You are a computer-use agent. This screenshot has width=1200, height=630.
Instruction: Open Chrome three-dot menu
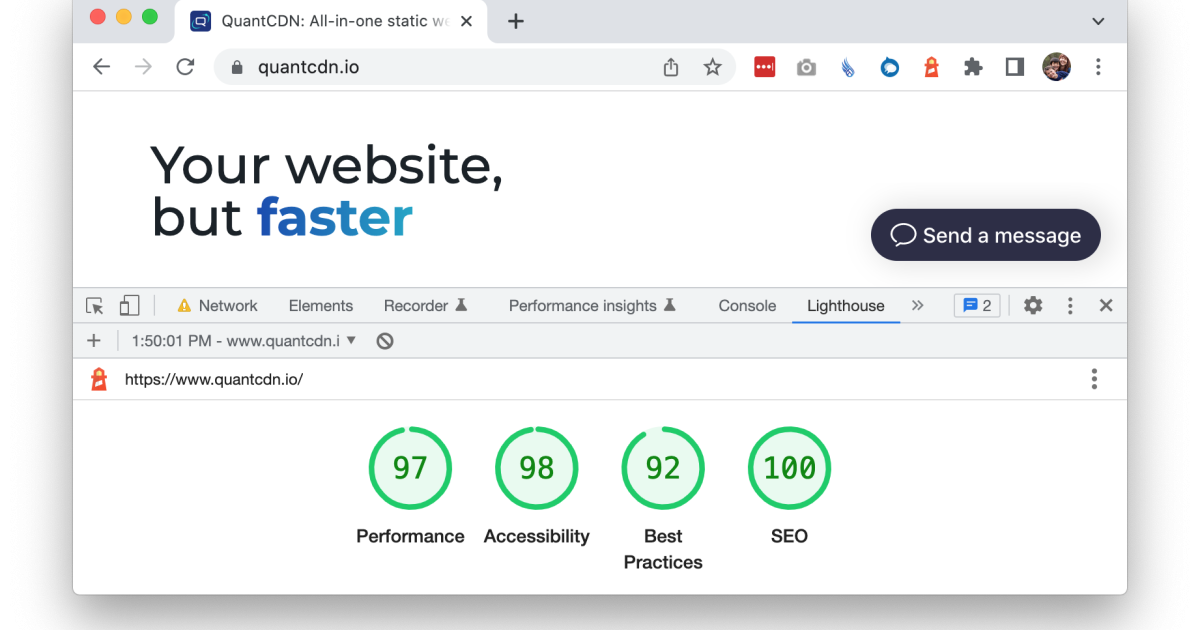pyautogui.click(x=1098, y=67)
